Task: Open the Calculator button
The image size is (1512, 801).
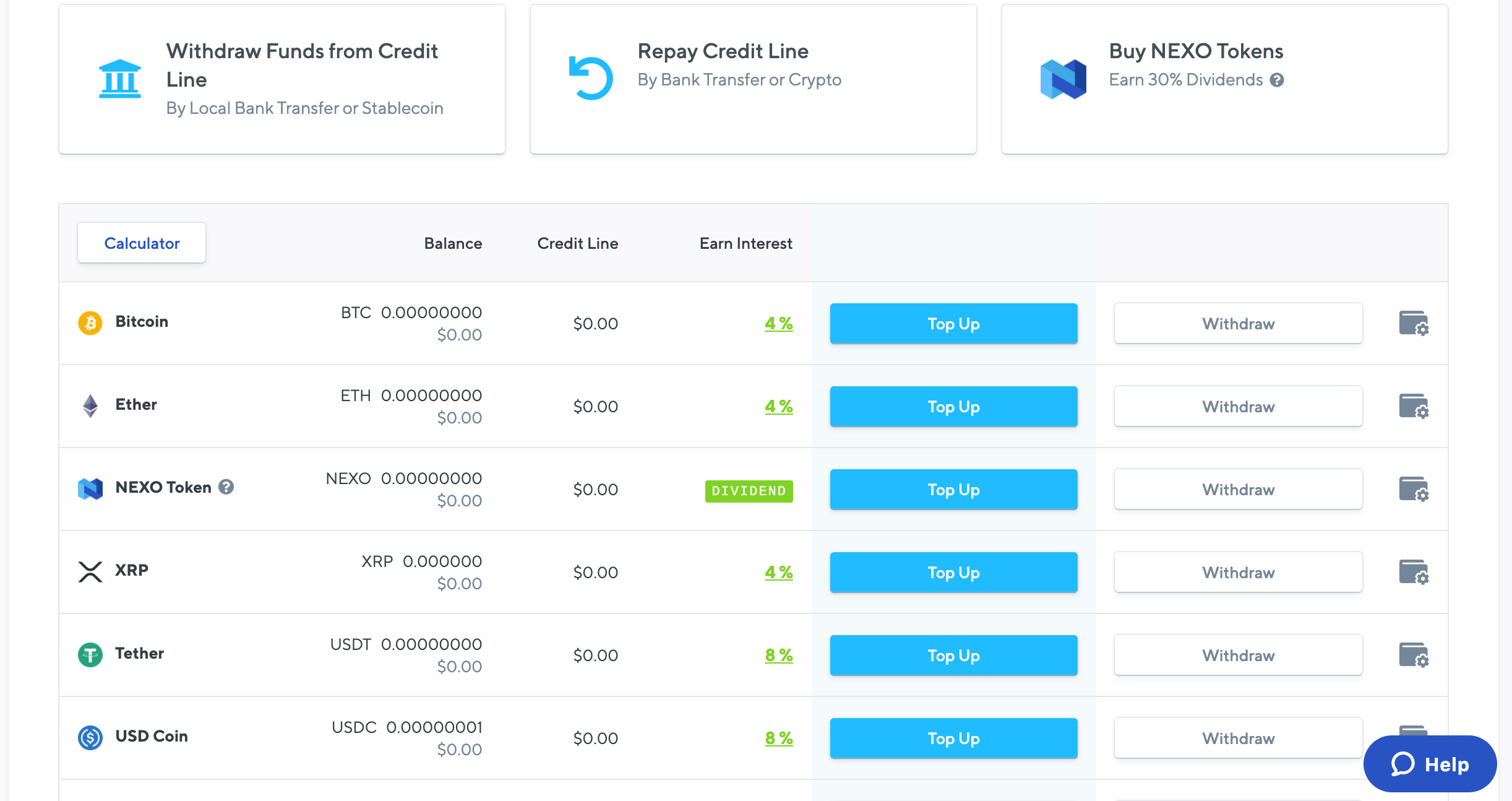Action: pyautogui.click(x=142, y=243)
